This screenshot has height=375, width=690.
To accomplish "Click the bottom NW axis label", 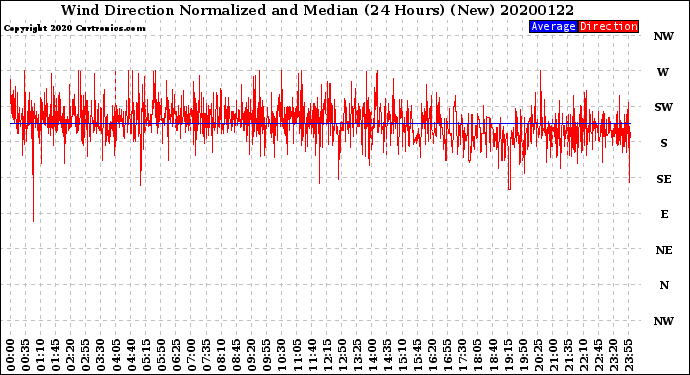I will (x=664, y=321).
